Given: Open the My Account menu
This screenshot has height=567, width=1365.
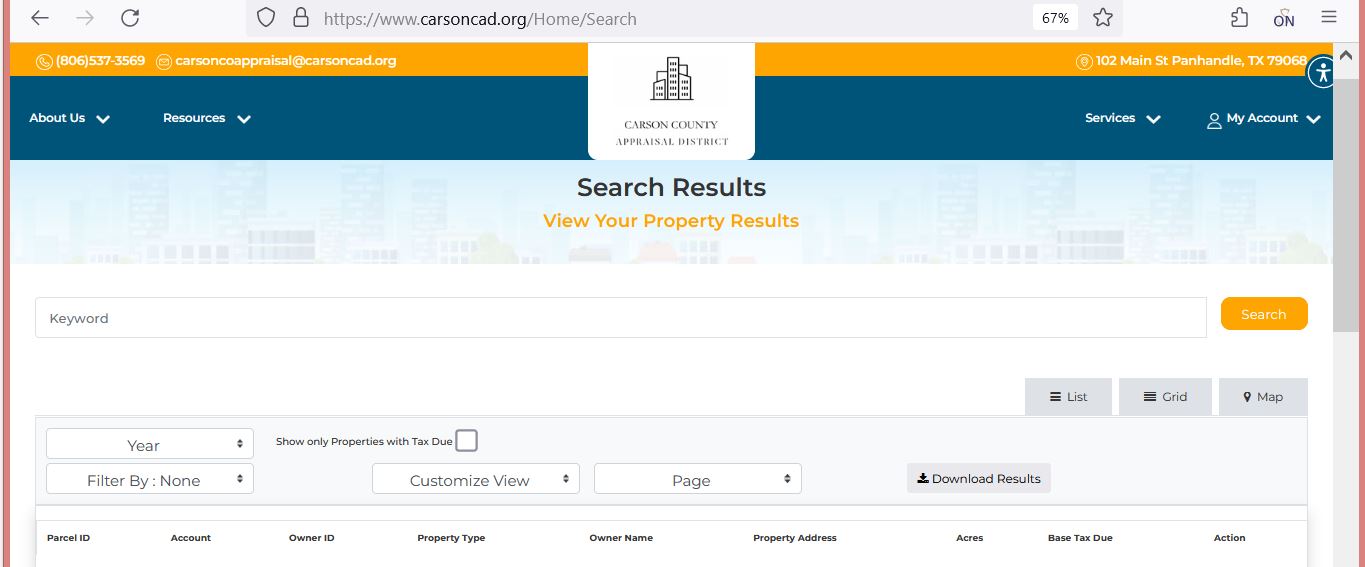Looking at the screenshot, I should (x=1264, y=118).
